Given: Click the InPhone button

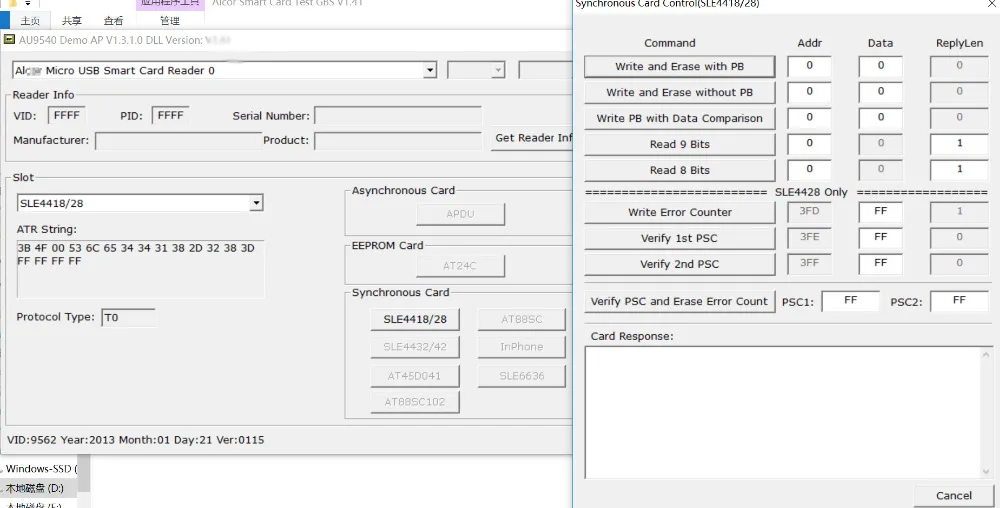Looking at the screenshot, I should point(522,347).
